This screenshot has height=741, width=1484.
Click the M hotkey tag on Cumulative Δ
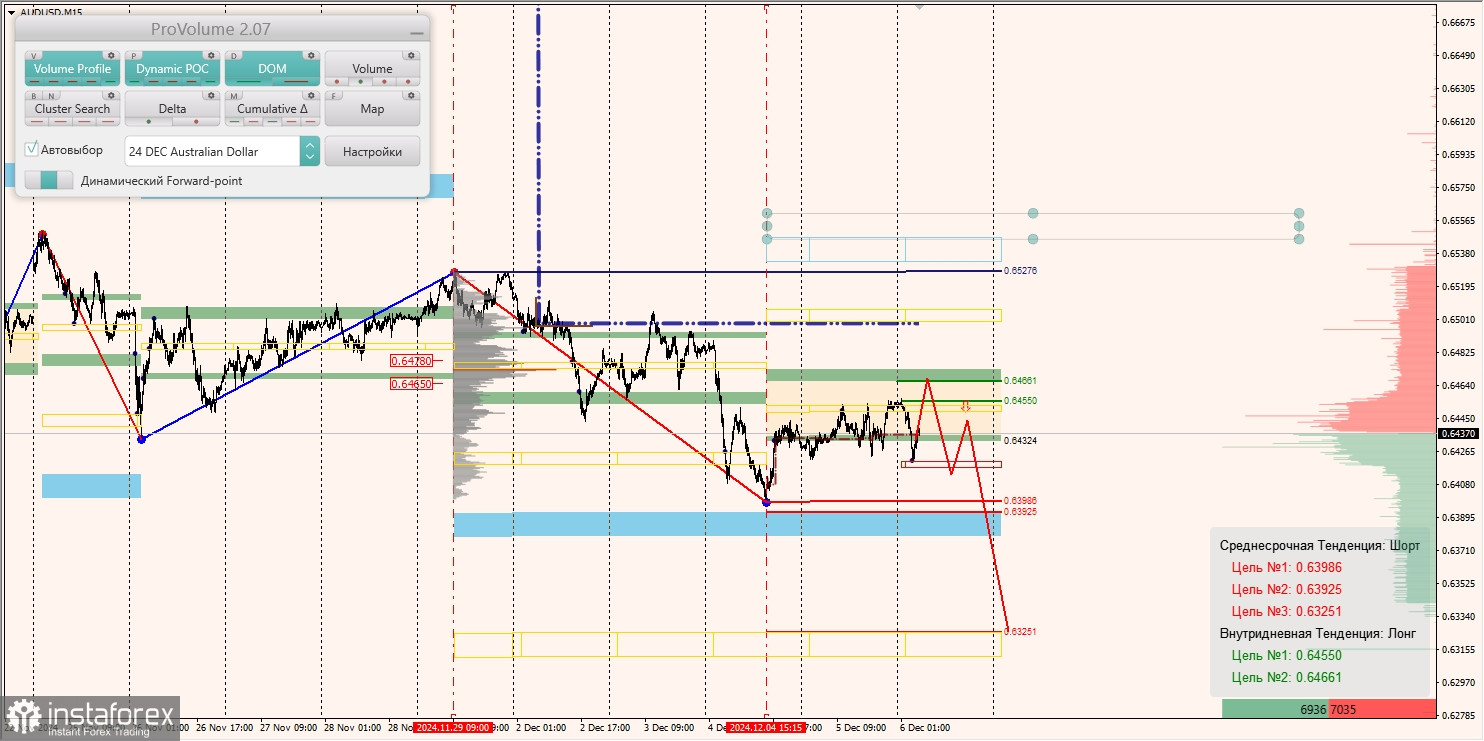(235, 96)
